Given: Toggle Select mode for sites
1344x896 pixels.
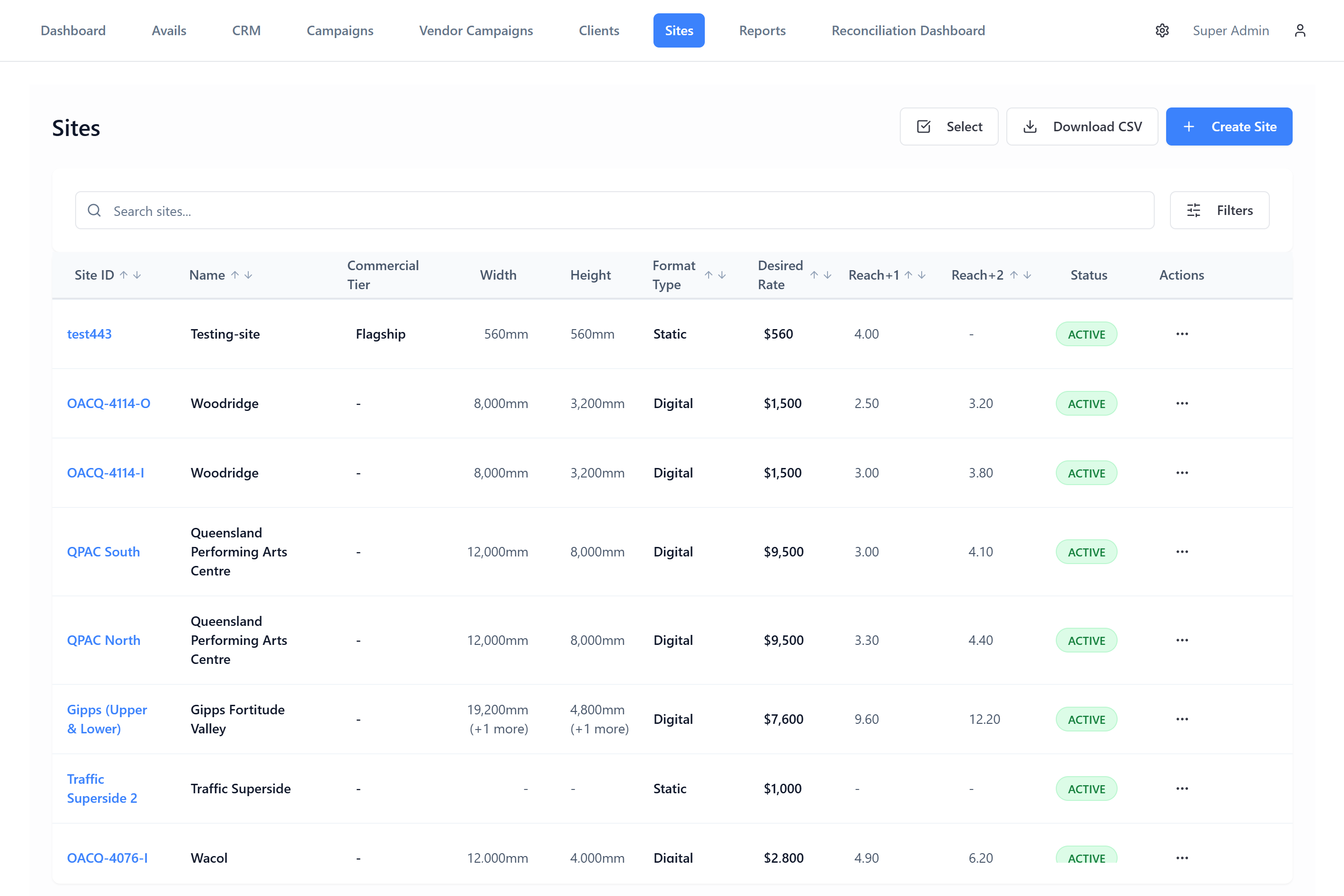Looking at the screenshot, I should tap(949, 127).
